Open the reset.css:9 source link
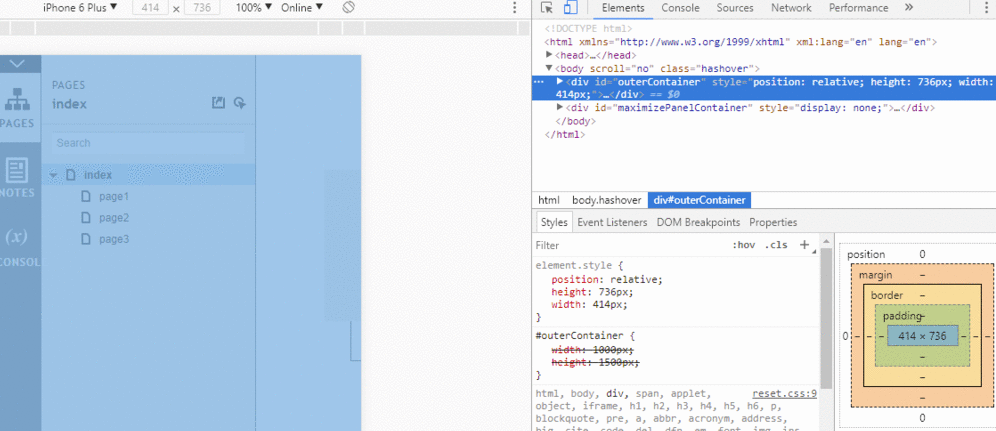The width and height of the screenshot is (996, 431). (x=784, y=394)
